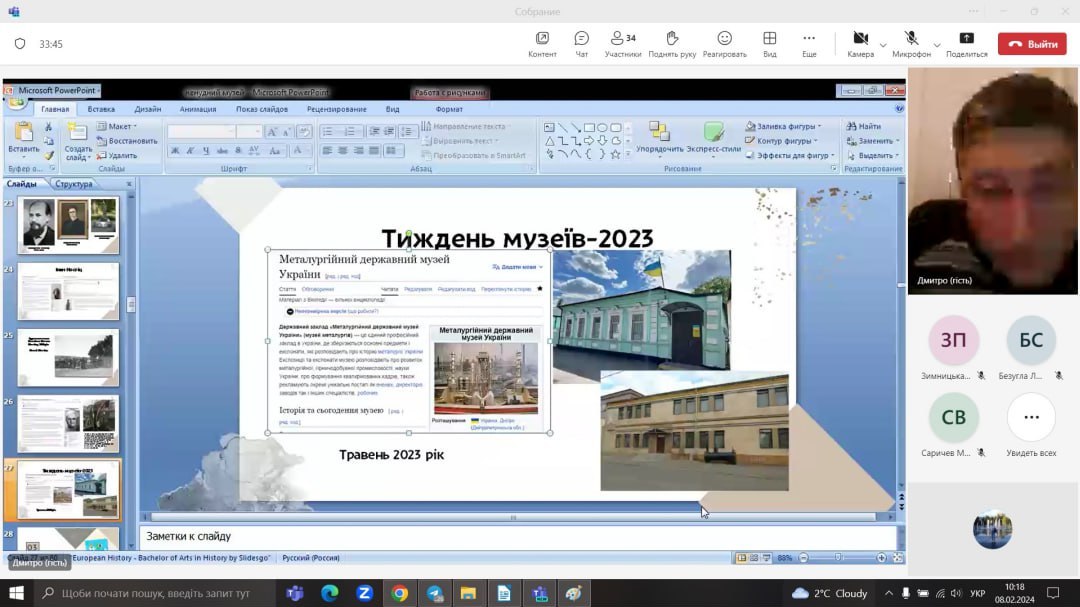Expand camera options dropdown arrow
This screenshot has height=607, width=1080.
883,45
